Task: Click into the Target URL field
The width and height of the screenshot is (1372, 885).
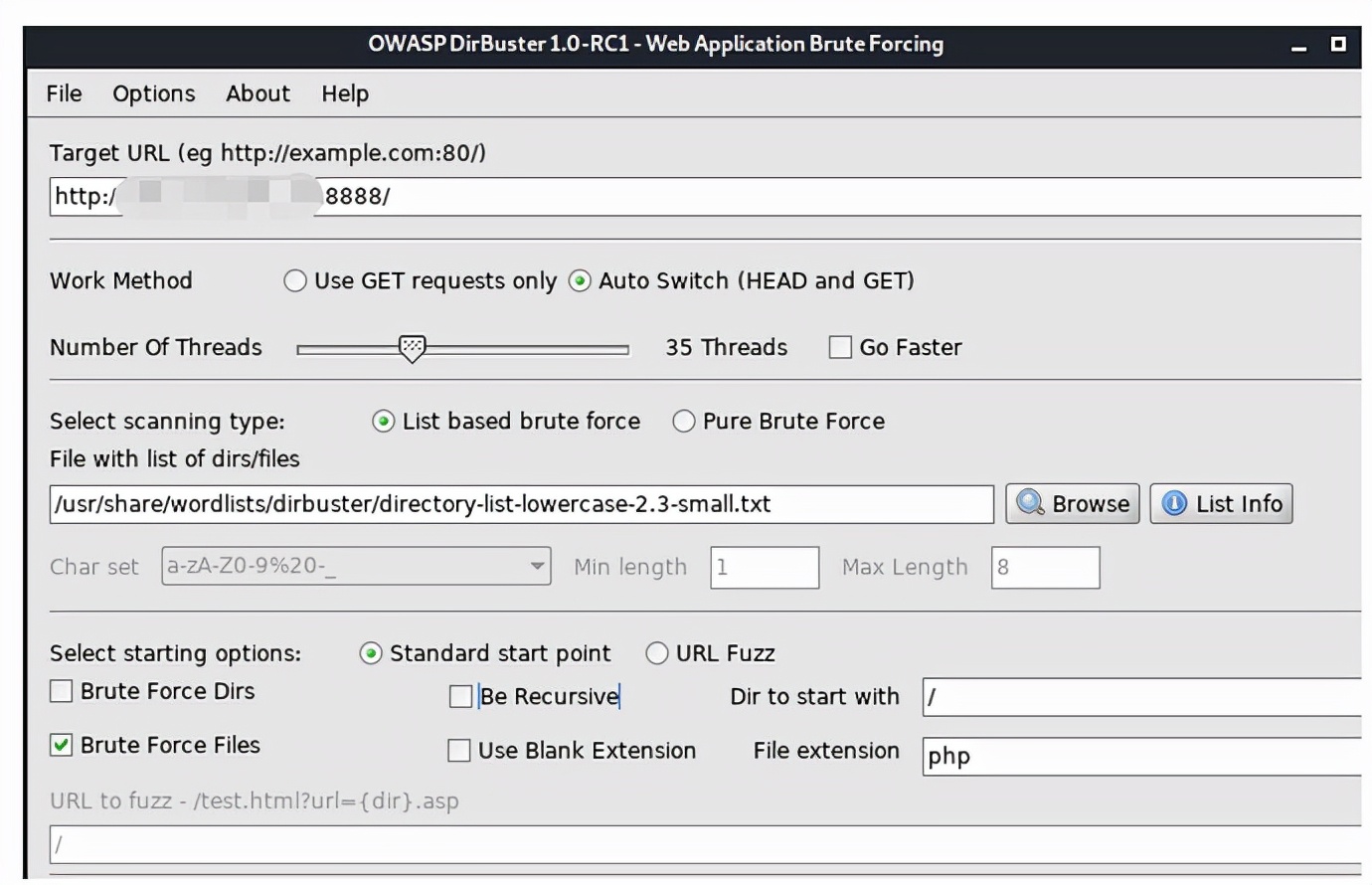Action: pyautogui.click(x=705, y=197)
